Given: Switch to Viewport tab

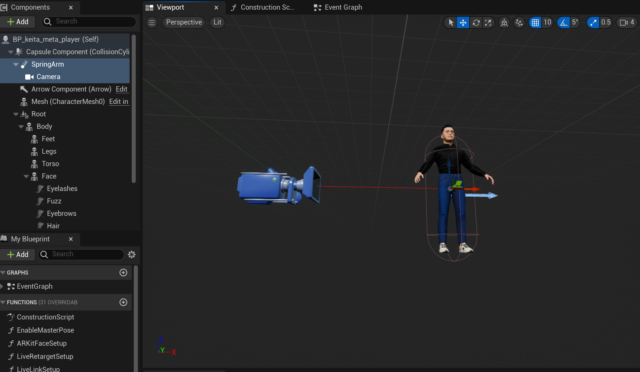Looking at the screenshot, I should click(x=170, y=7).
